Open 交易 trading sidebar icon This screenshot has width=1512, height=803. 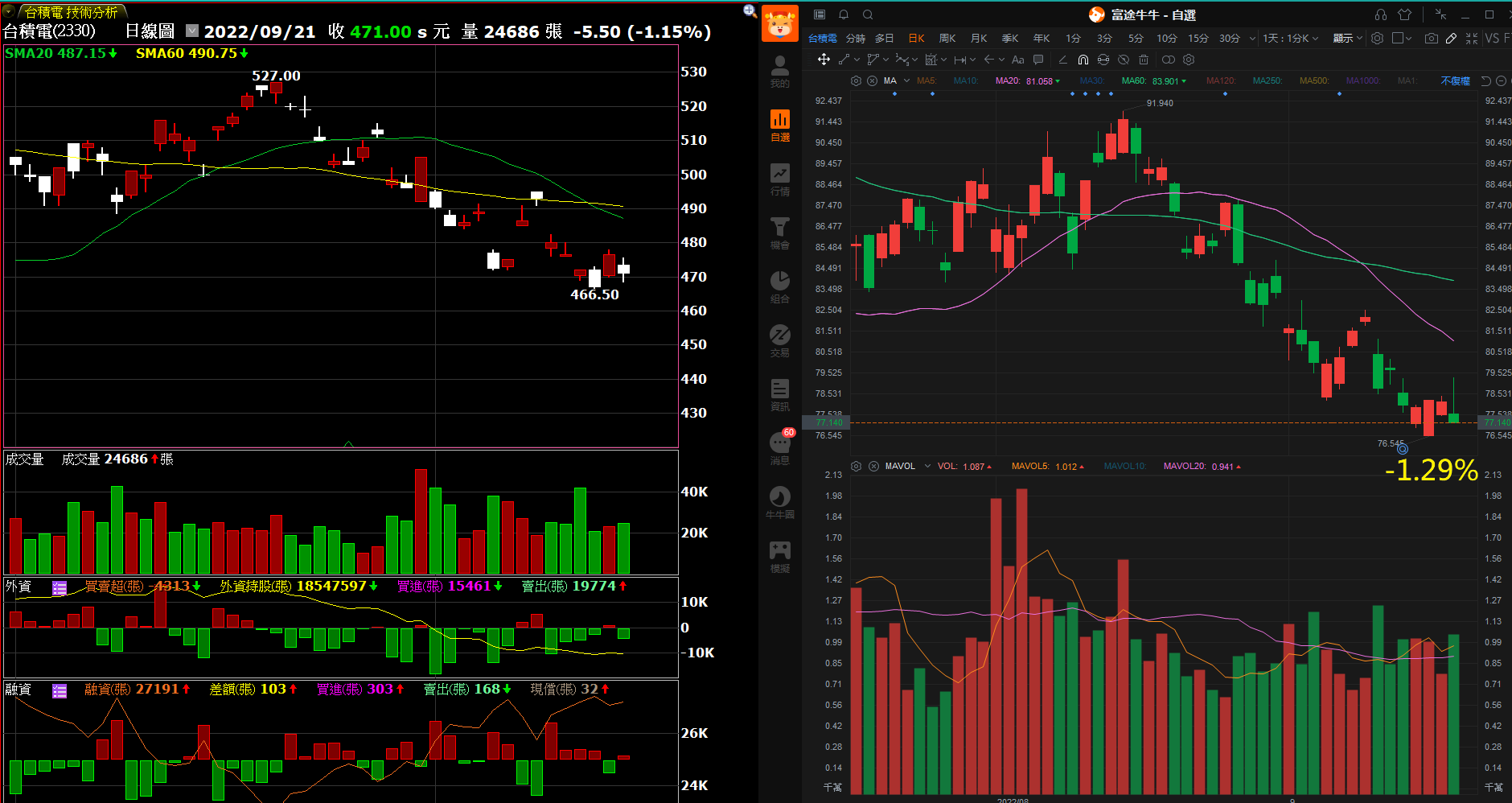click(x=779, y=341)
